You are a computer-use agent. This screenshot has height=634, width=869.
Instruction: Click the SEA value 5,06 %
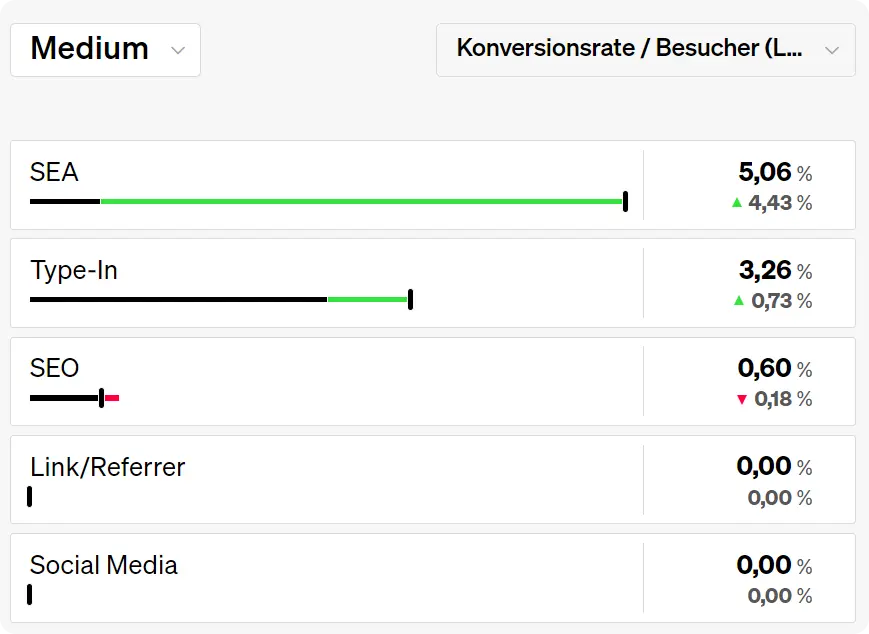(x=775, y=172)
